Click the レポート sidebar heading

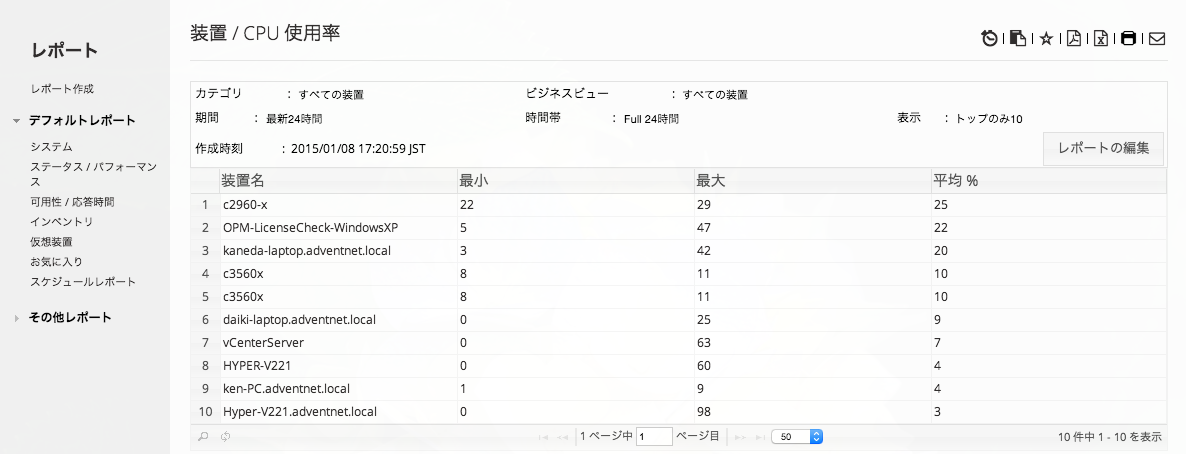[x=65, y=50]
